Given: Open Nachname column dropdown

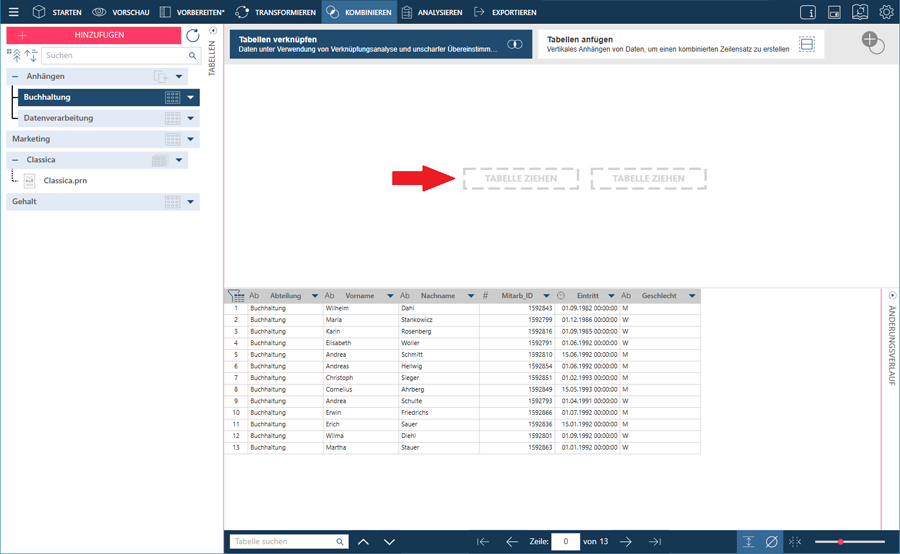Looking at the screenshot, I should [471, 296].
